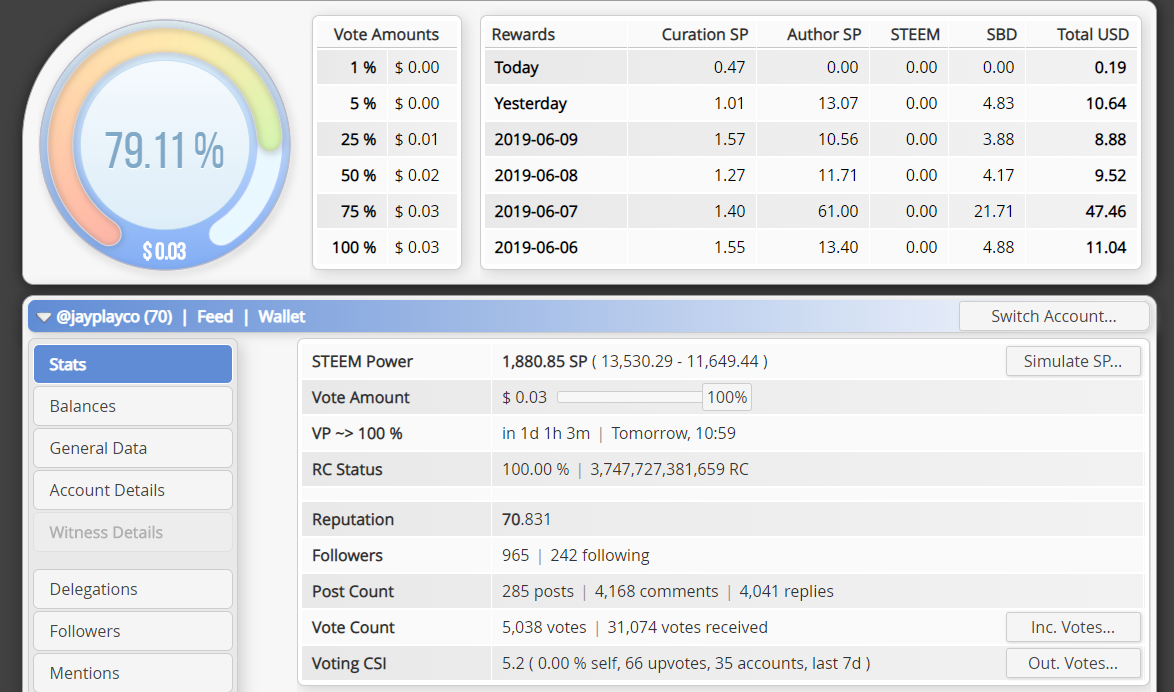Switch to General Data tab
This screenshot has height=692, width=1174.
click(x=133, y=448)
